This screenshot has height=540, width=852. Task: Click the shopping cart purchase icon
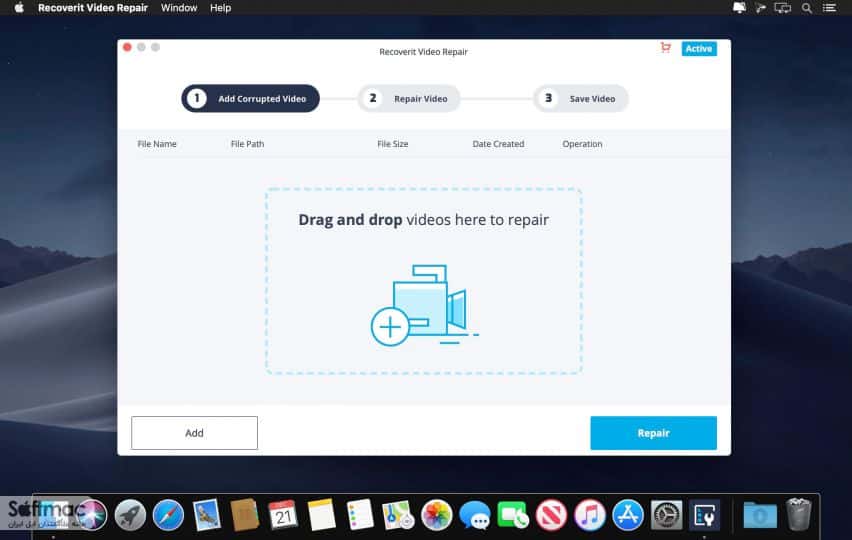tap(666, 48)
